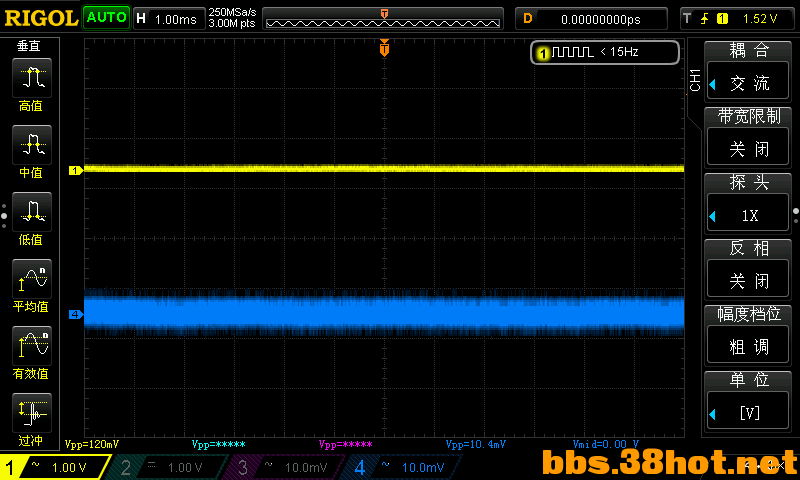Click the H 1.00ms horizontal timebase readout

click(169, 19)
